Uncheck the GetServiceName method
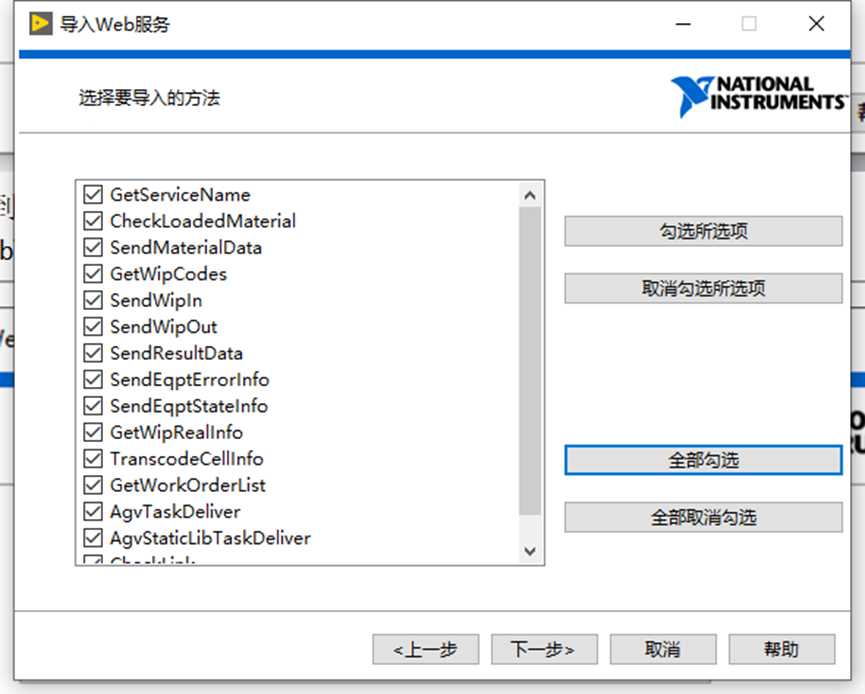This screenshot has width=865, height=694. [x=92, y=194]
